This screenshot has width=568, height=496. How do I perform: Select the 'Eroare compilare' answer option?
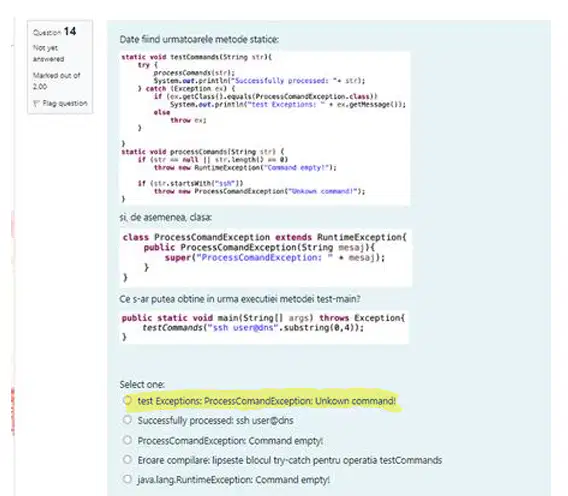tap(127, 460)
